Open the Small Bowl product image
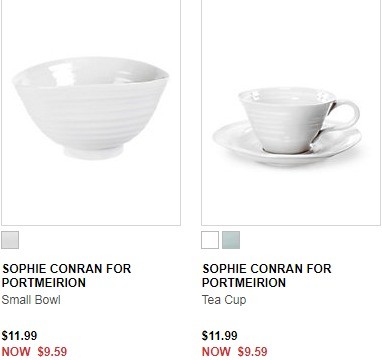The height and width of the screenshot is (360, 382). [91, 112]
